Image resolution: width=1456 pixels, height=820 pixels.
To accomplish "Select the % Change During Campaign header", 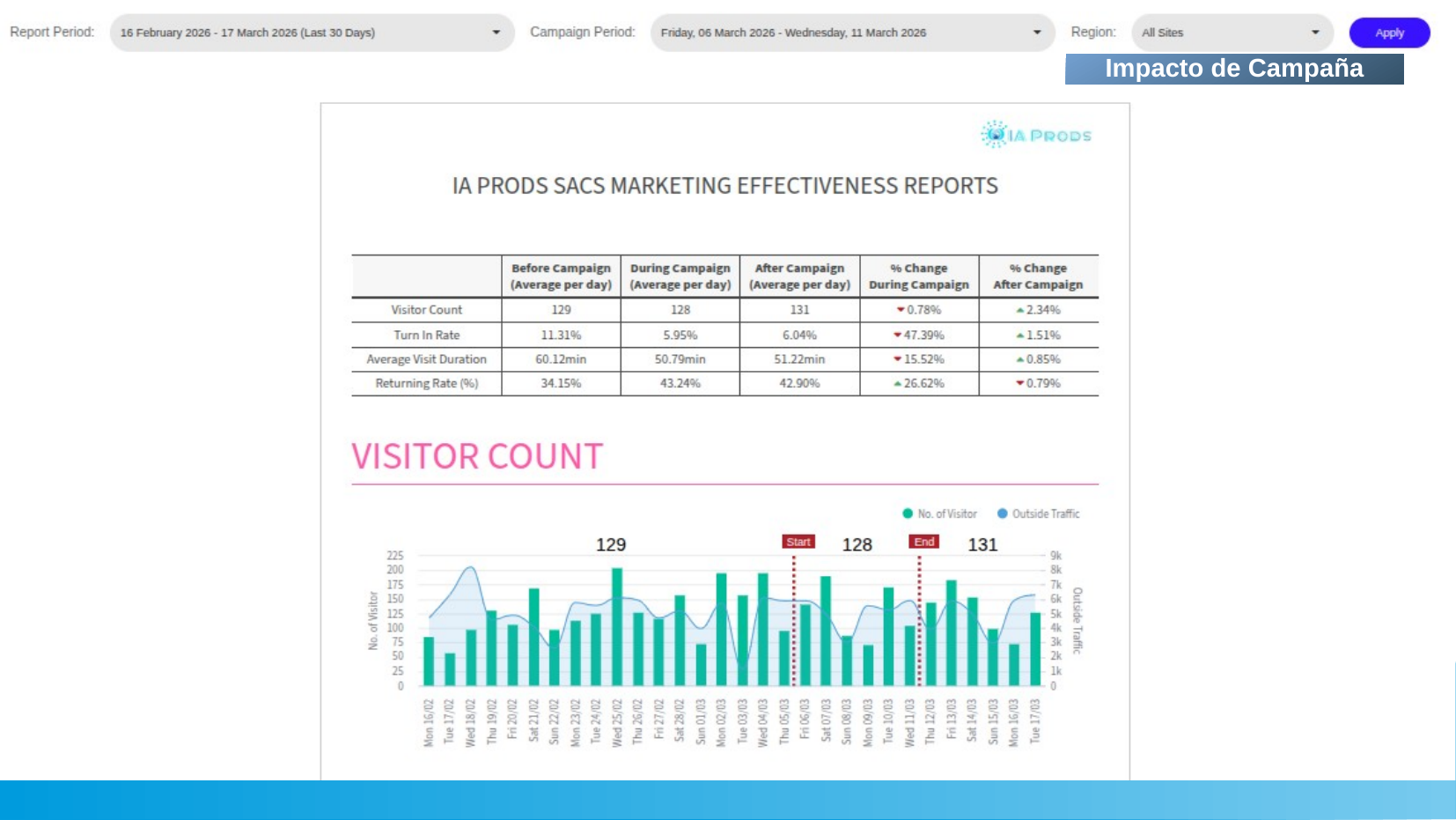I will (x=919, y=277).
